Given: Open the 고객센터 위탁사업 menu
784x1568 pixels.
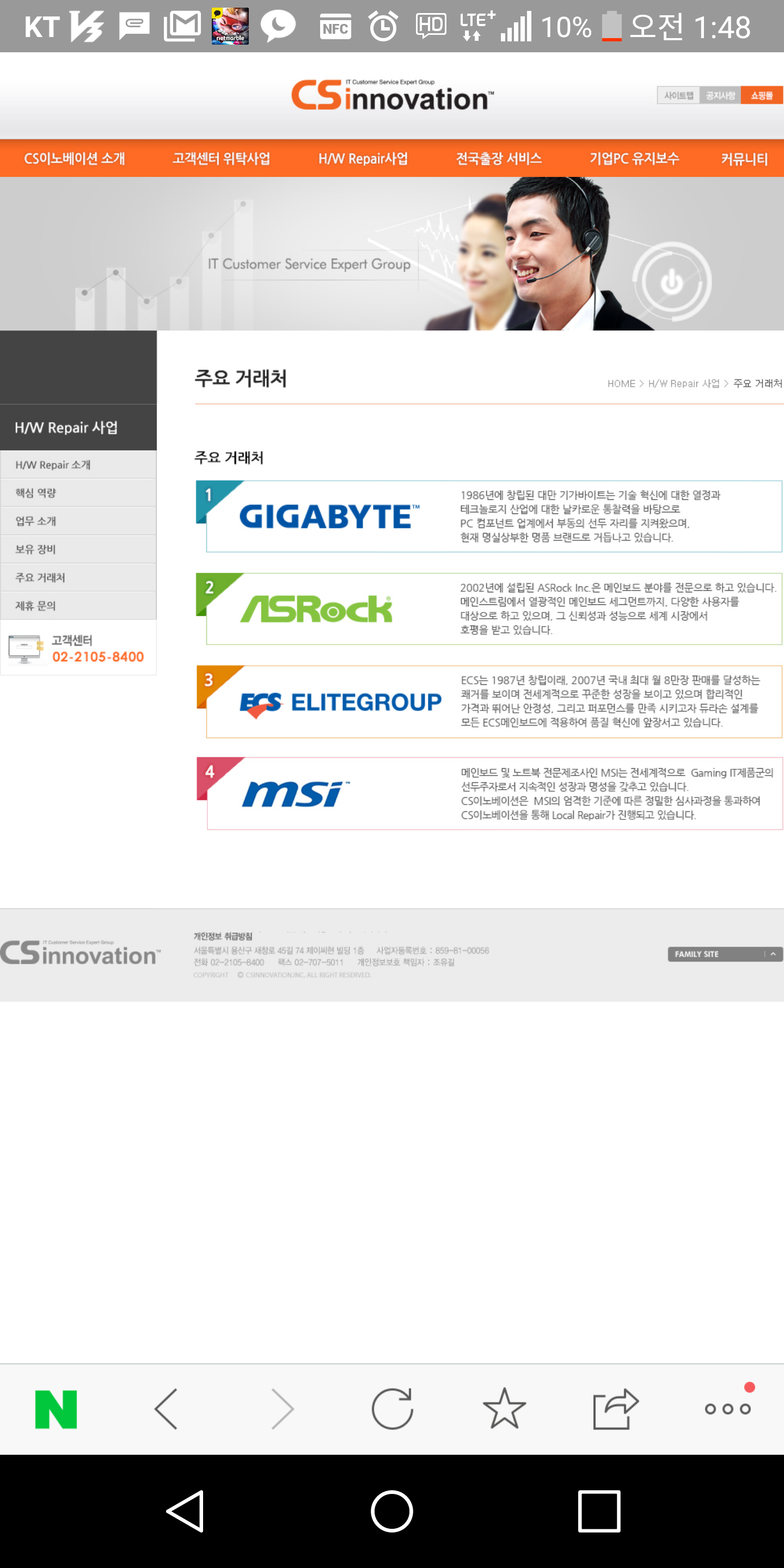Looking at the screenshot, I should (x=221, y=159).
